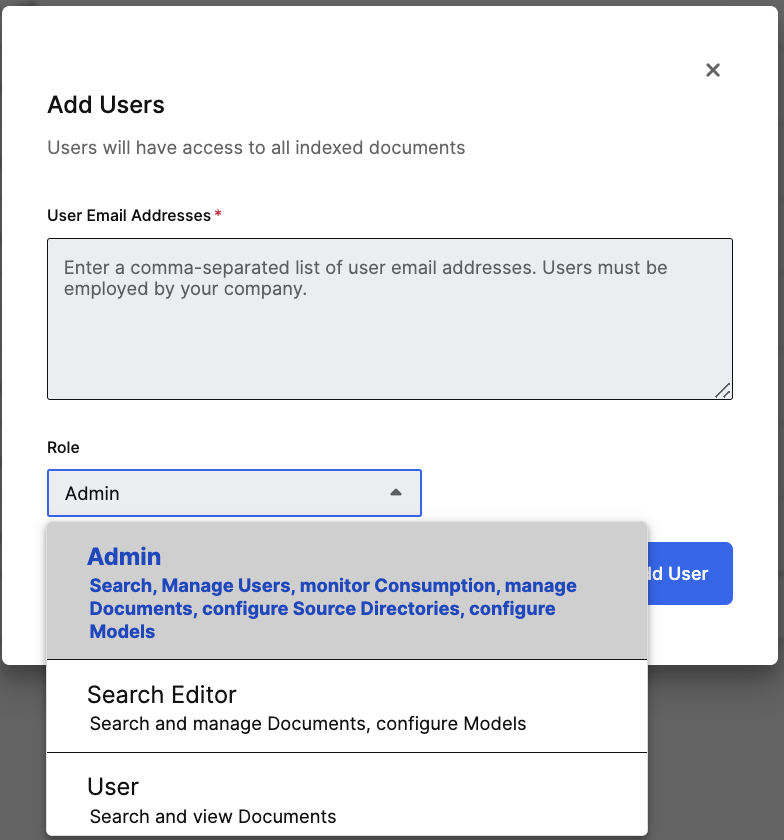
Task: Open the Role combo box
Action: (x=234, y=493)
